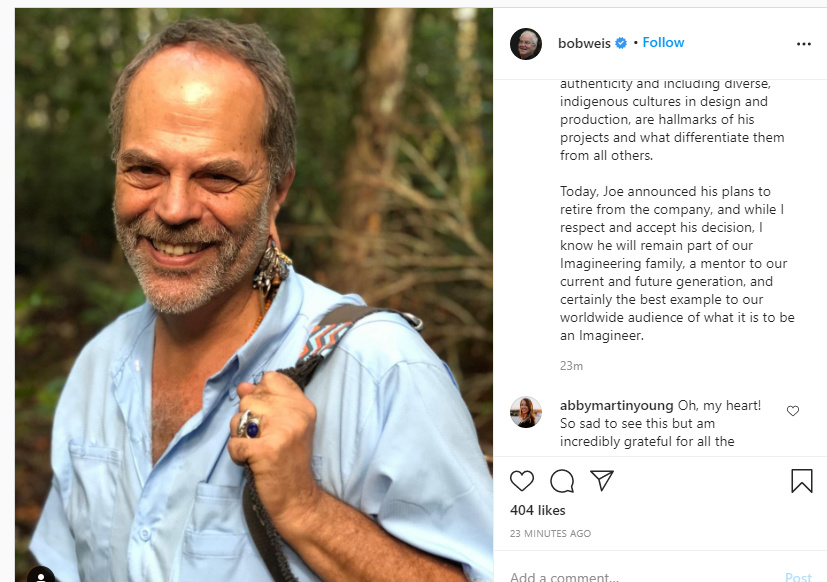
Task: Like abbymartinyoung's comment with the small heart
Action: coord(793,411)
